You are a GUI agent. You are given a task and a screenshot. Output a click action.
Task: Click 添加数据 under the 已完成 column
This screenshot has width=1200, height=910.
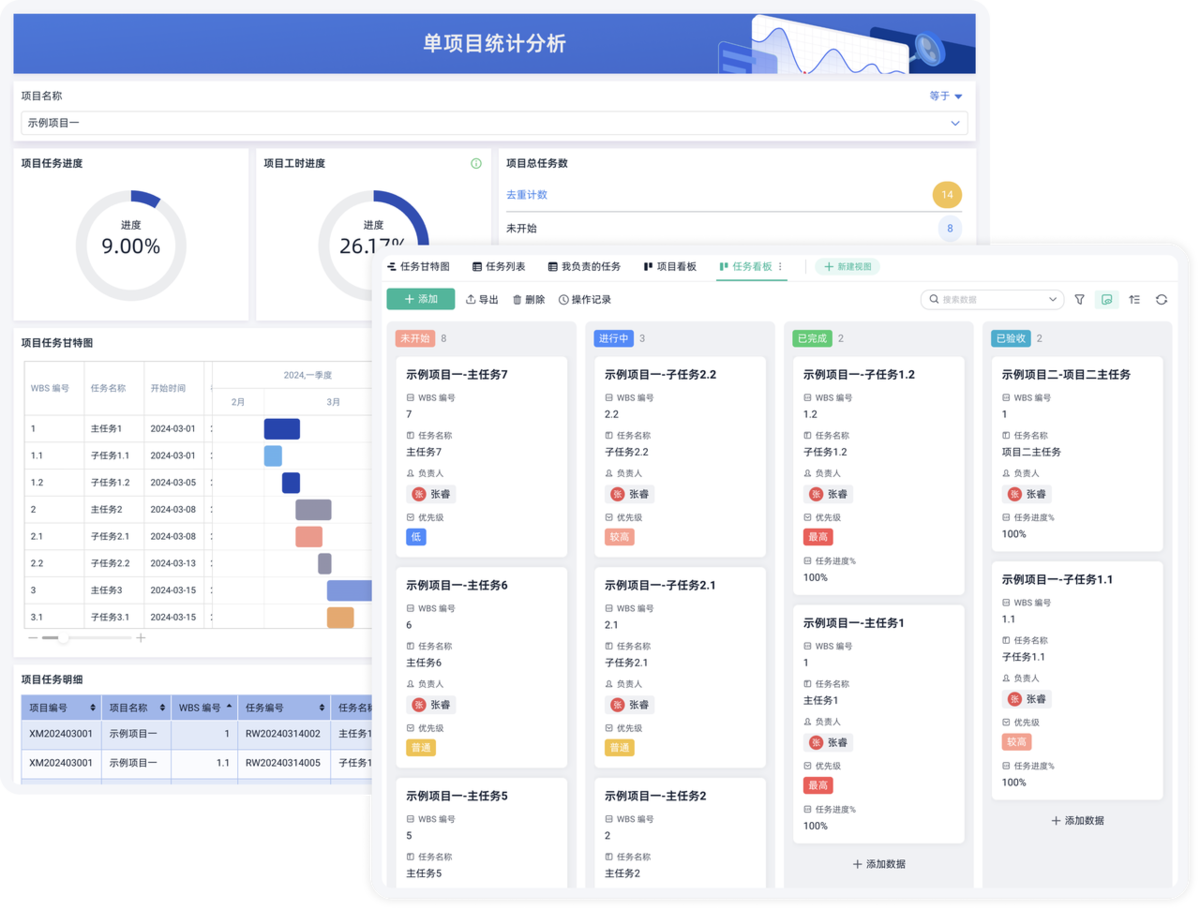point(879,864)
